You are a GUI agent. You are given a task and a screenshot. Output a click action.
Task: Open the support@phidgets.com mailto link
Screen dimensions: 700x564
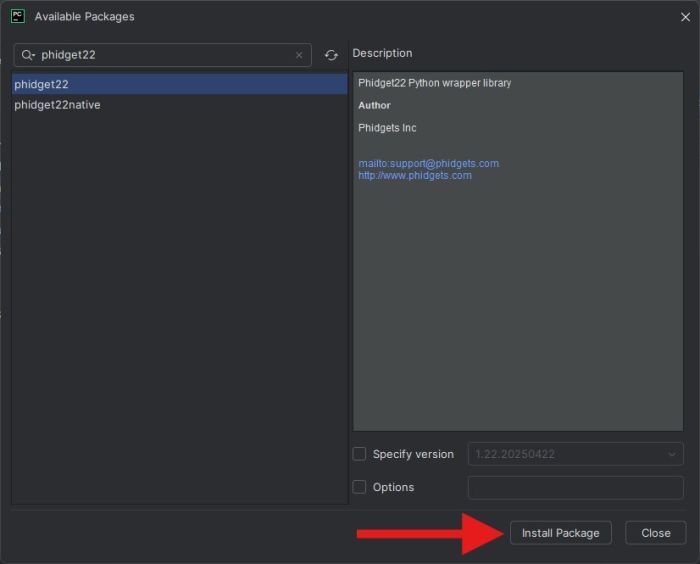point(428,163)
